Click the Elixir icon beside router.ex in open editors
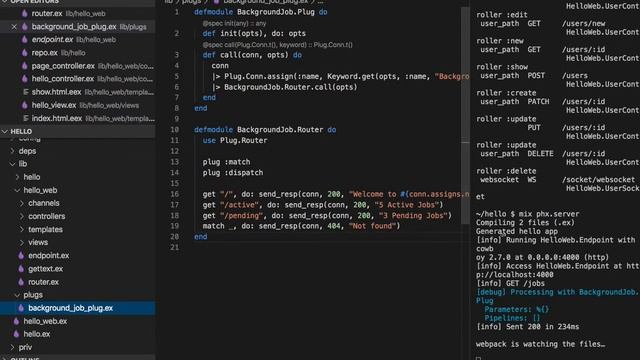640x360 pixels. (x=24, y=13)
